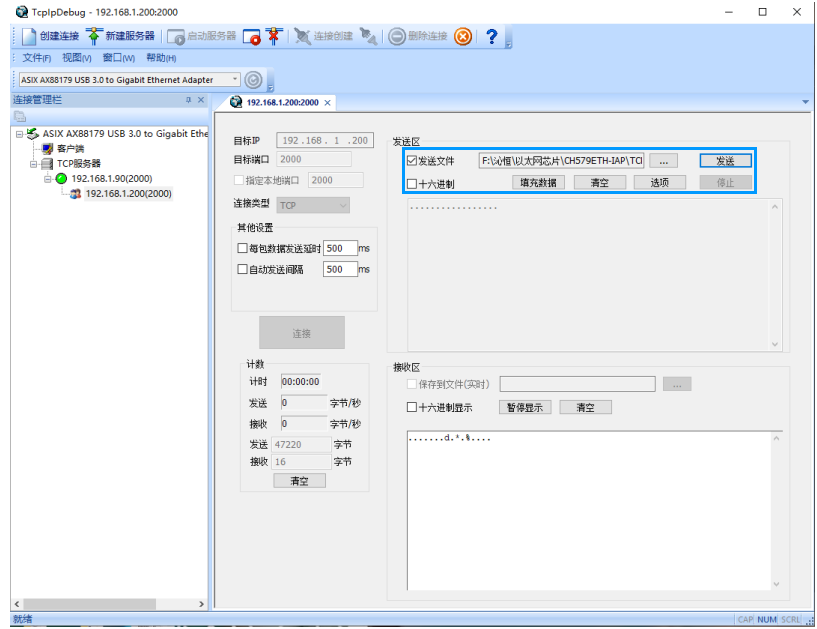Collapse the 192.168.1.90(2000) tree node
The width and height of the screenshot is (817, 629).
[x=47, y=179]
